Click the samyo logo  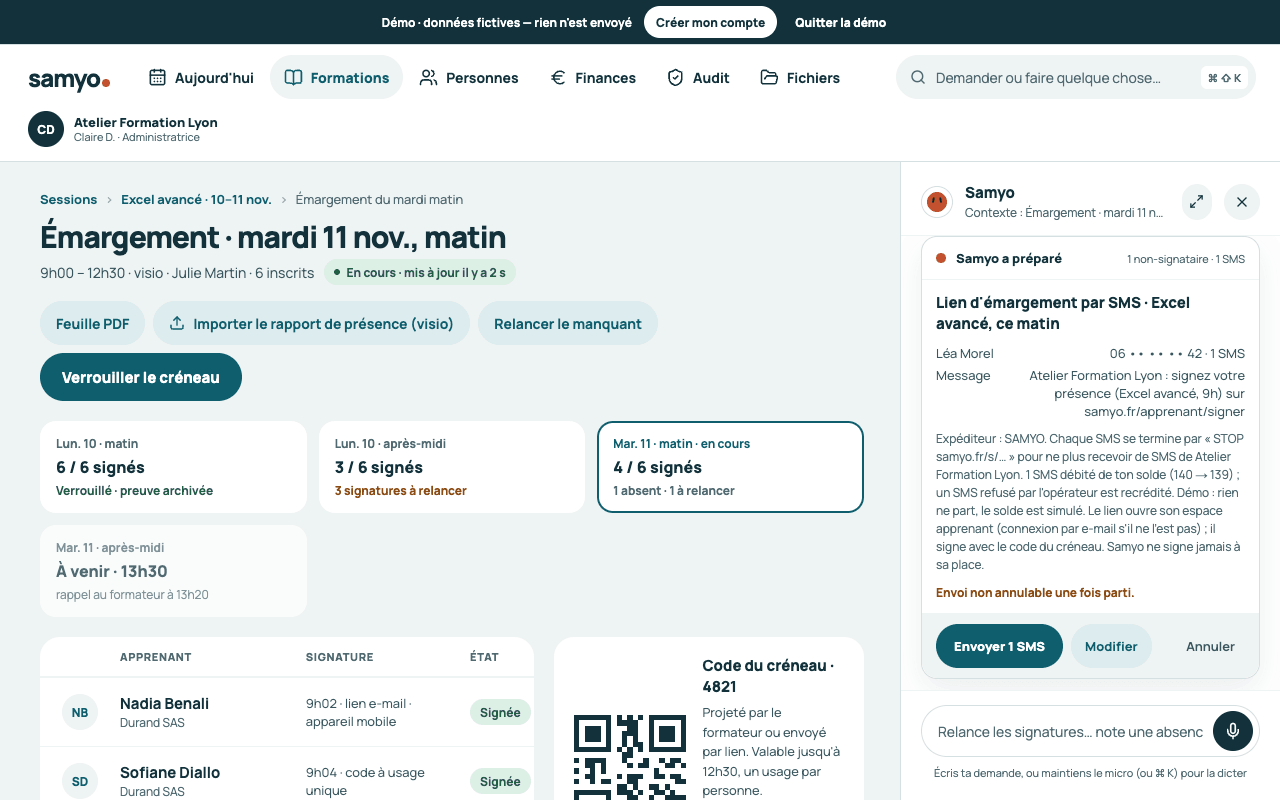pos(69,79)
